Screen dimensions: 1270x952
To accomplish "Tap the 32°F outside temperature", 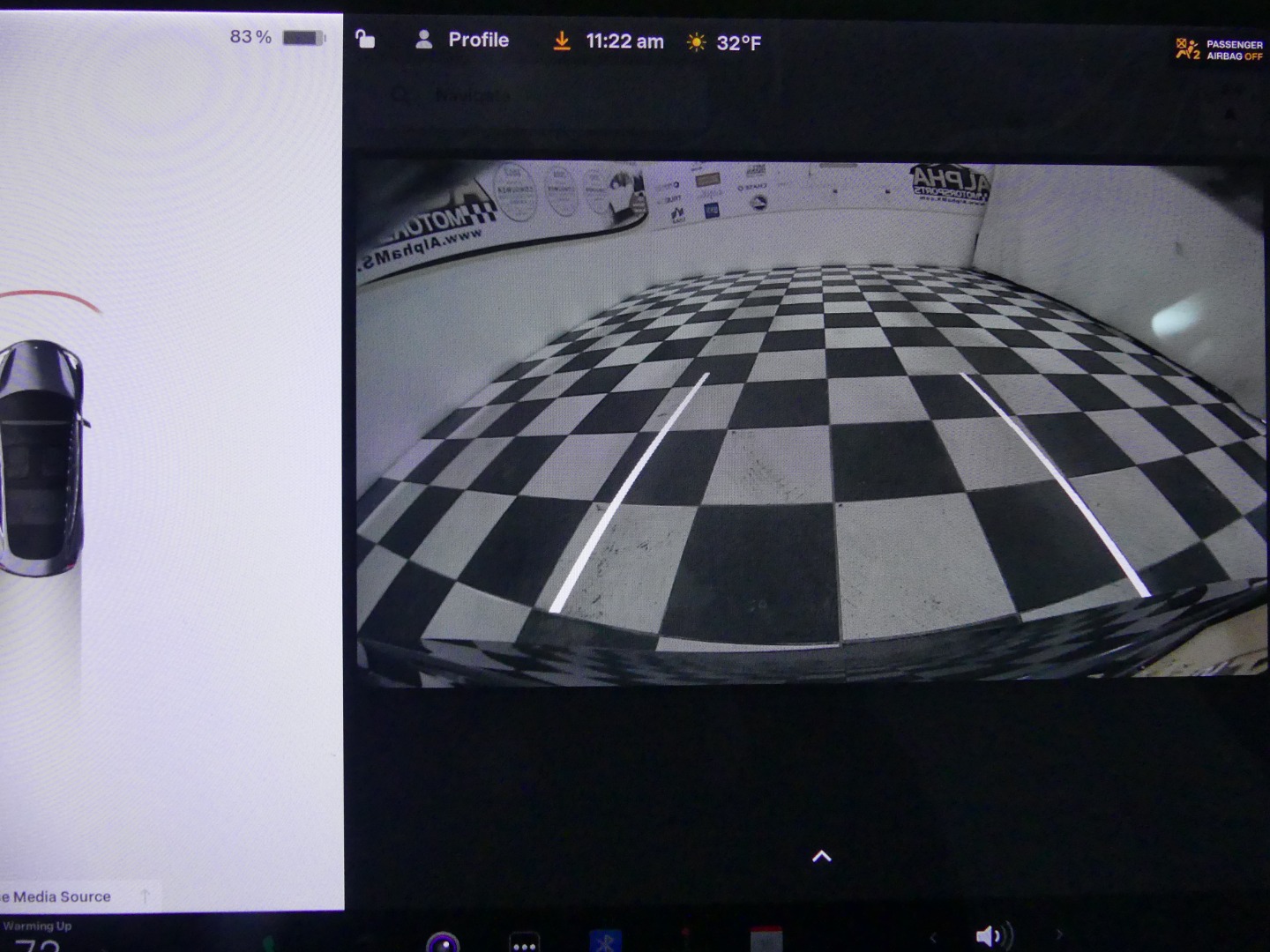I will pos(738,42).
